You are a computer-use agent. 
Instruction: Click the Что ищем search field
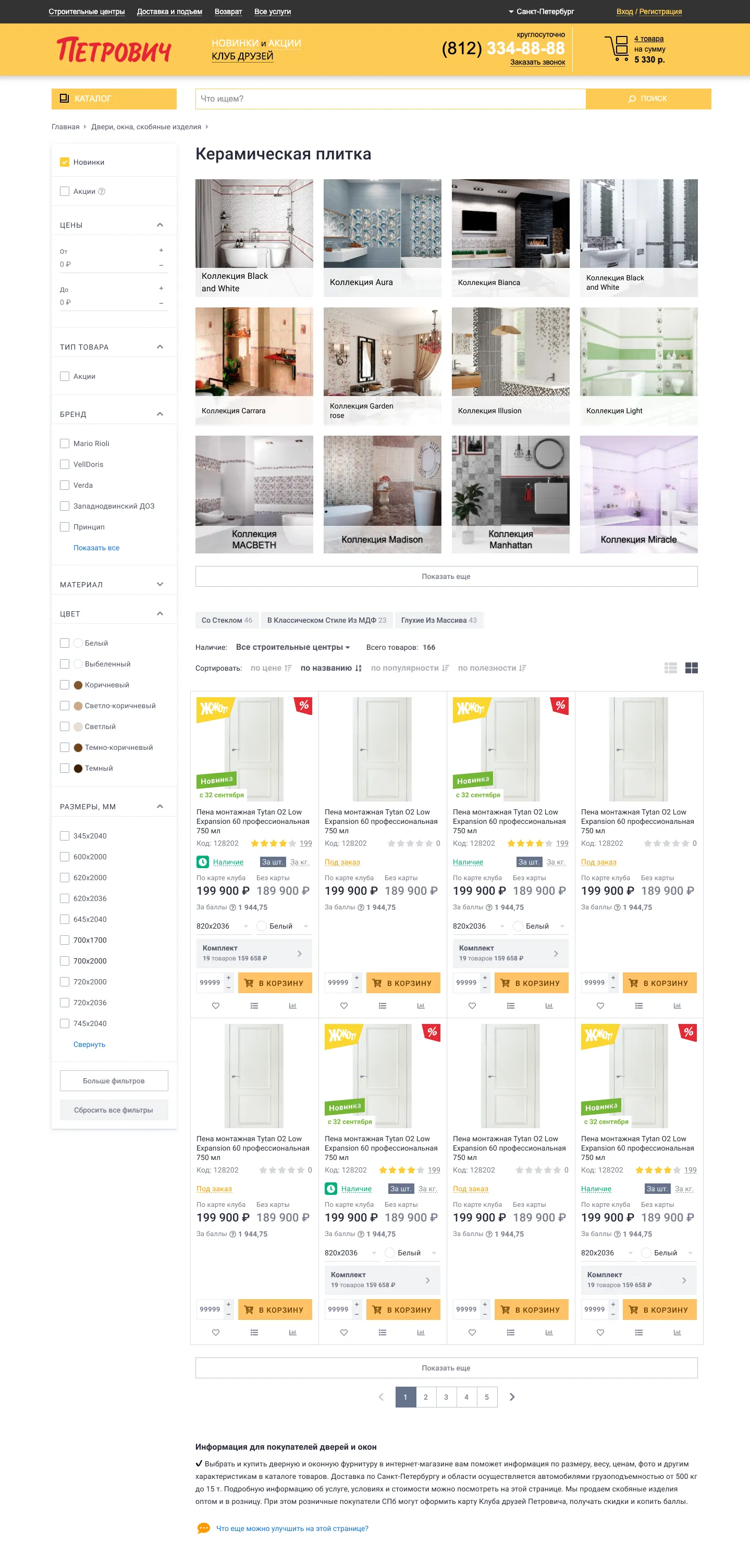pos(390,98)
